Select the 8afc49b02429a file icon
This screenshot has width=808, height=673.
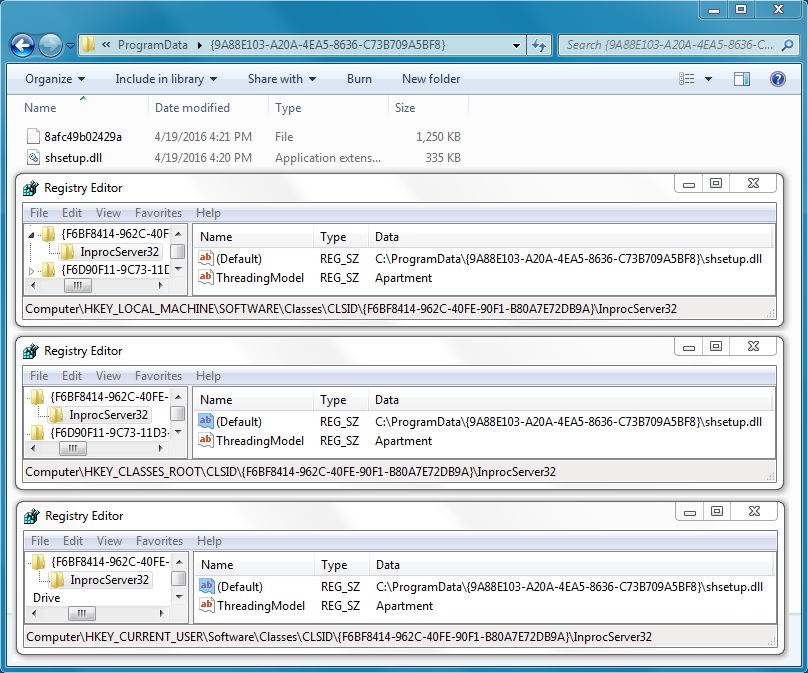34,136
